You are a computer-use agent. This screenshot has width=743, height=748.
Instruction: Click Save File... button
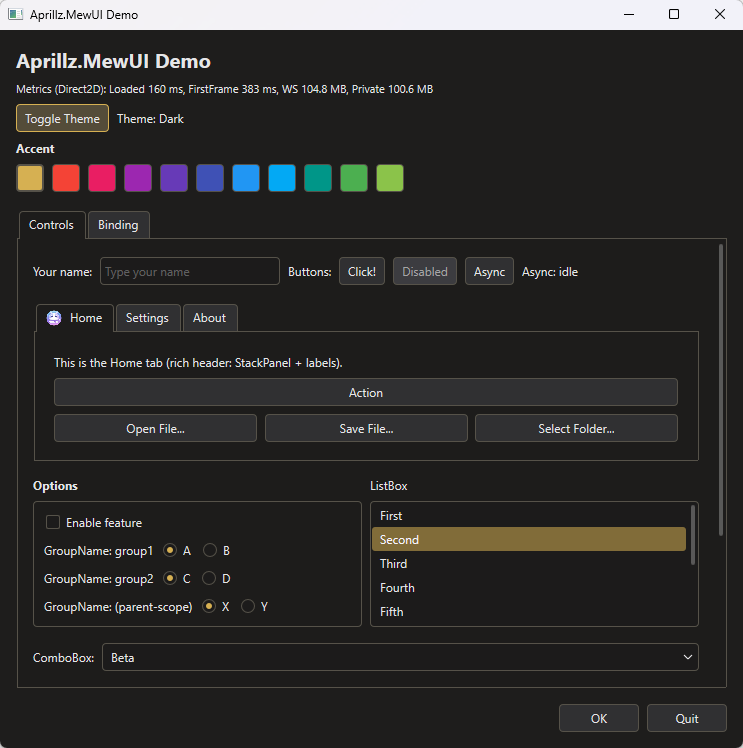click(366, 428)
